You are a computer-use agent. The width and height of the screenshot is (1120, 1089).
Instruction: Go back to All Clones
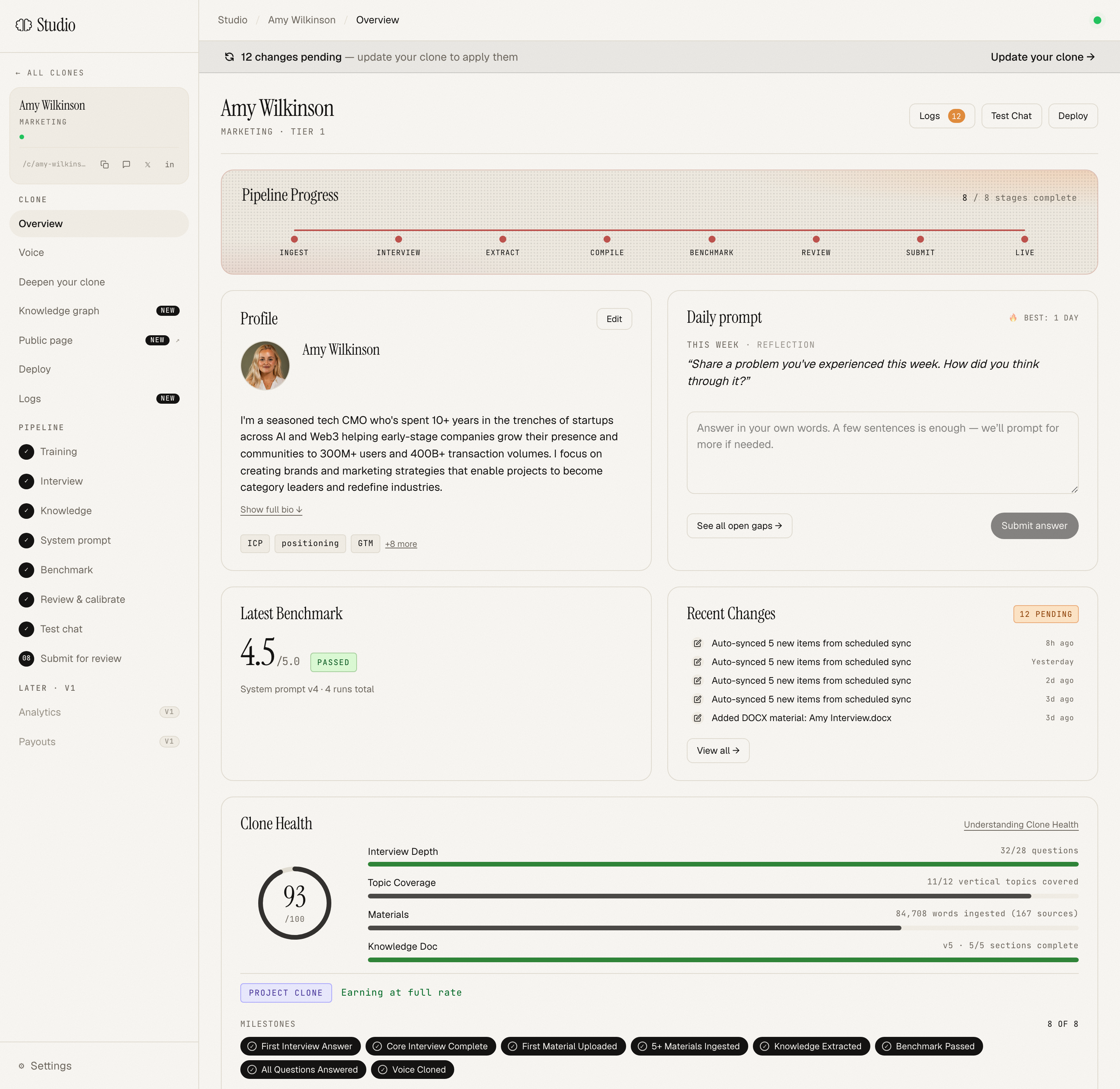(x=50, y=73)
